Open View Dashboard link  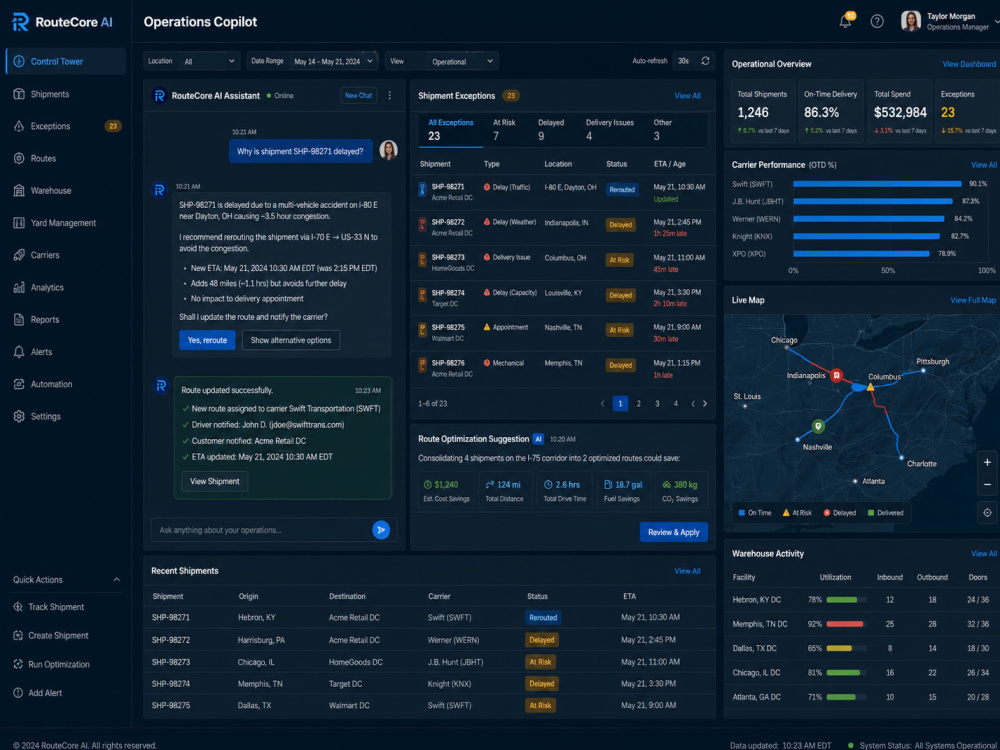point(969,64)
